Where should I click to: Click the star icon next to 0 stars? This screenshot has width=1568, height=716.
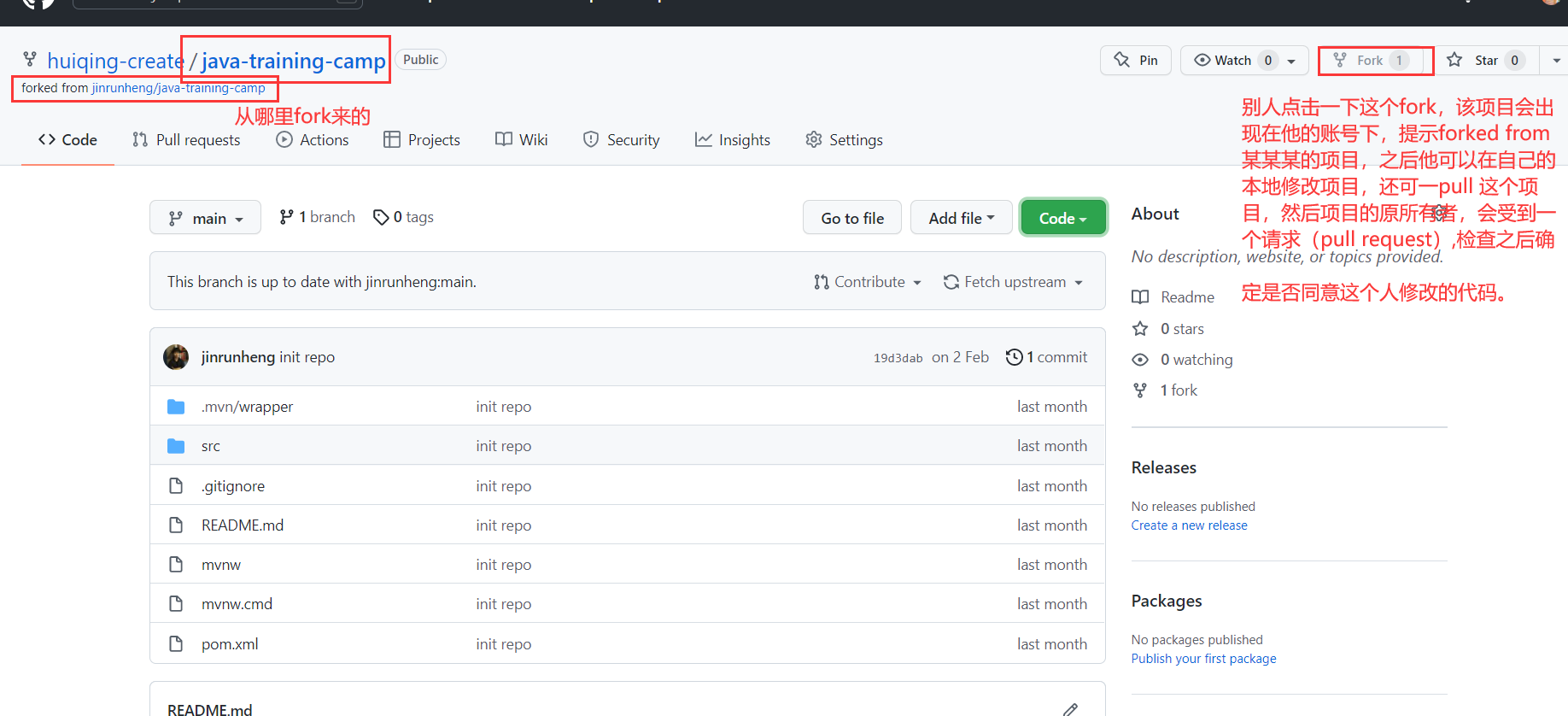1140,329
